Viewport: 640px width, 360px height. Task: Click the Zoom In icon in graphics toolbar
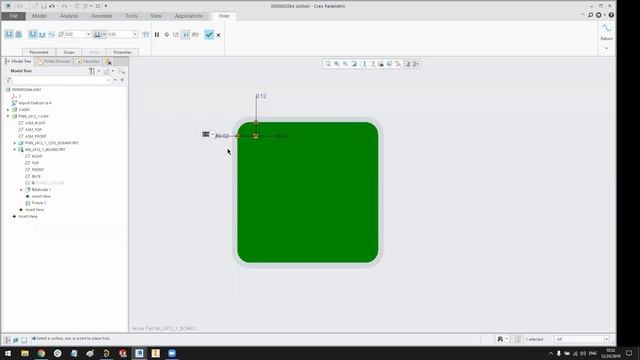click(337, 64)
